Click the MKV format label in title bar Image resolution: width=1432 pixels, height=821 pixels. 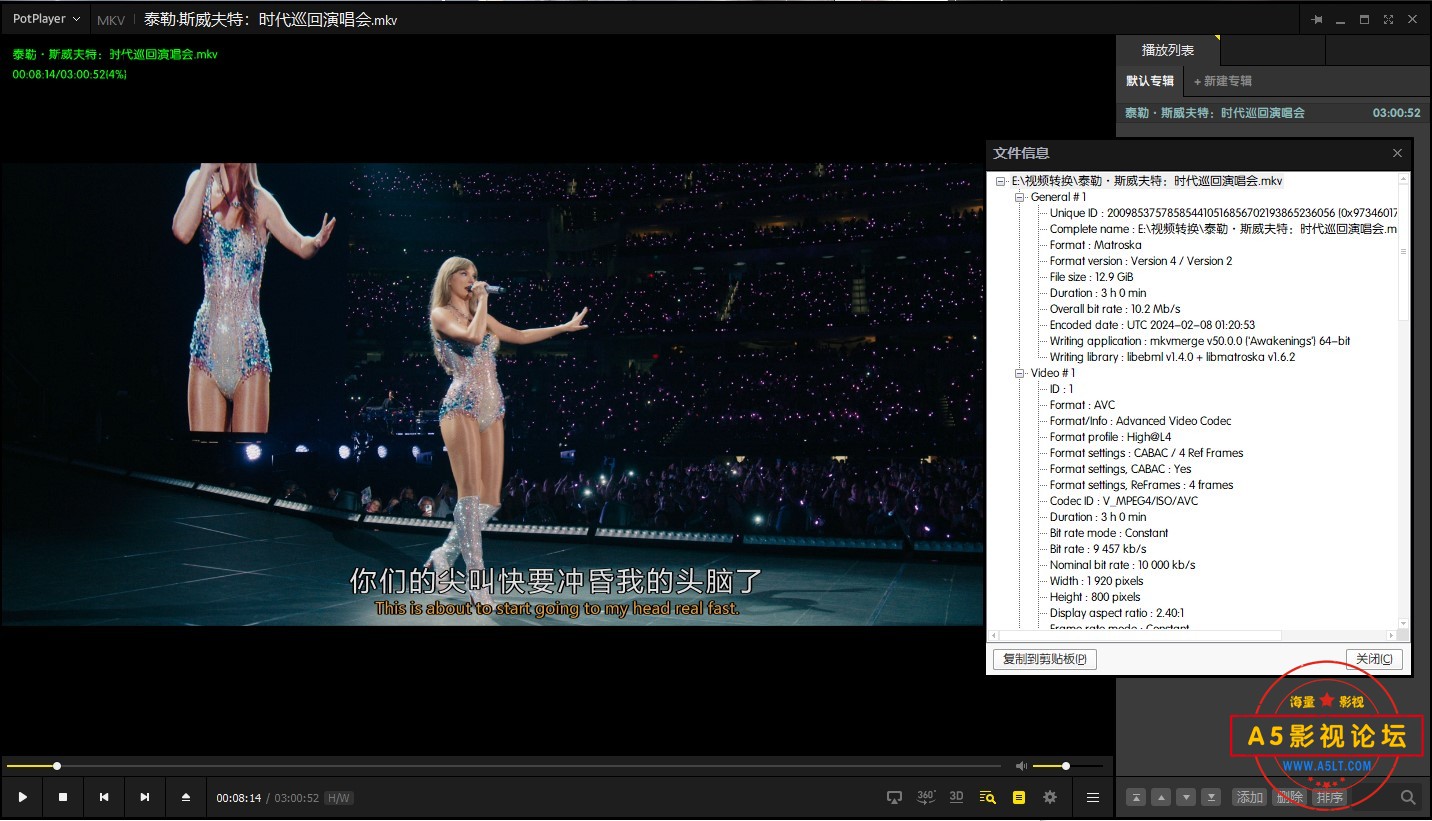click(111, 20)
